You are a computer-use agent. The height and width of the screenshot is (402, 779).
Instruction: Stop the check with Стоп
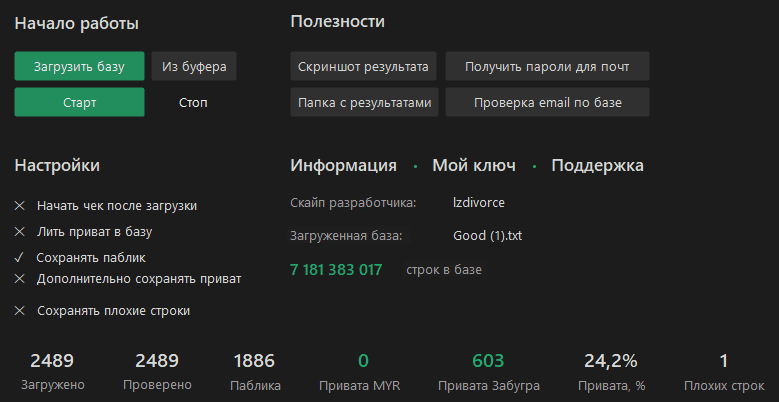(x=193, y=102)
